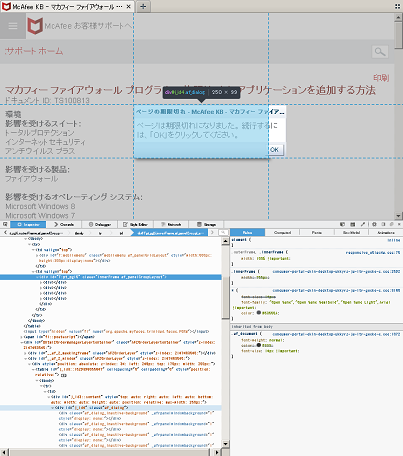The width and height of the screenshot is (403, 456).
Task: Click the markup panel scroll up arrow
Action: click(225, 241)
